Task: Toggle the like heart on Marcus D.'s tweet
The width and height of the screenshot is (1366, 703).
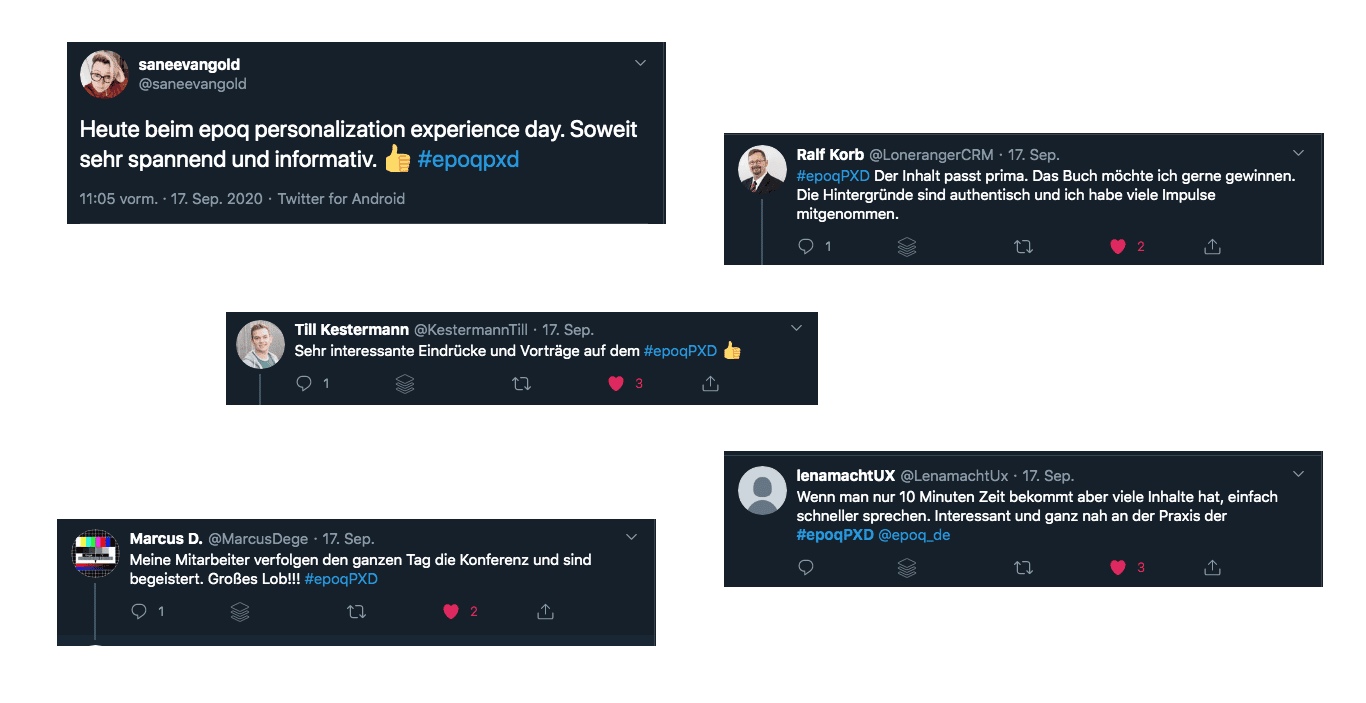Action: (450, 611)
